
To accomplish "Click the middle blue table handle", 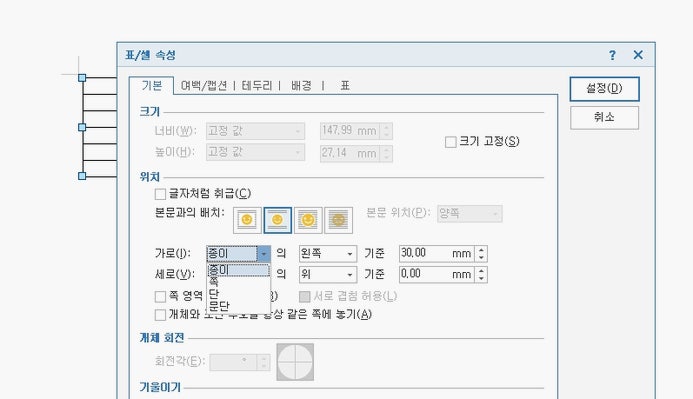I will pos(82,127).
